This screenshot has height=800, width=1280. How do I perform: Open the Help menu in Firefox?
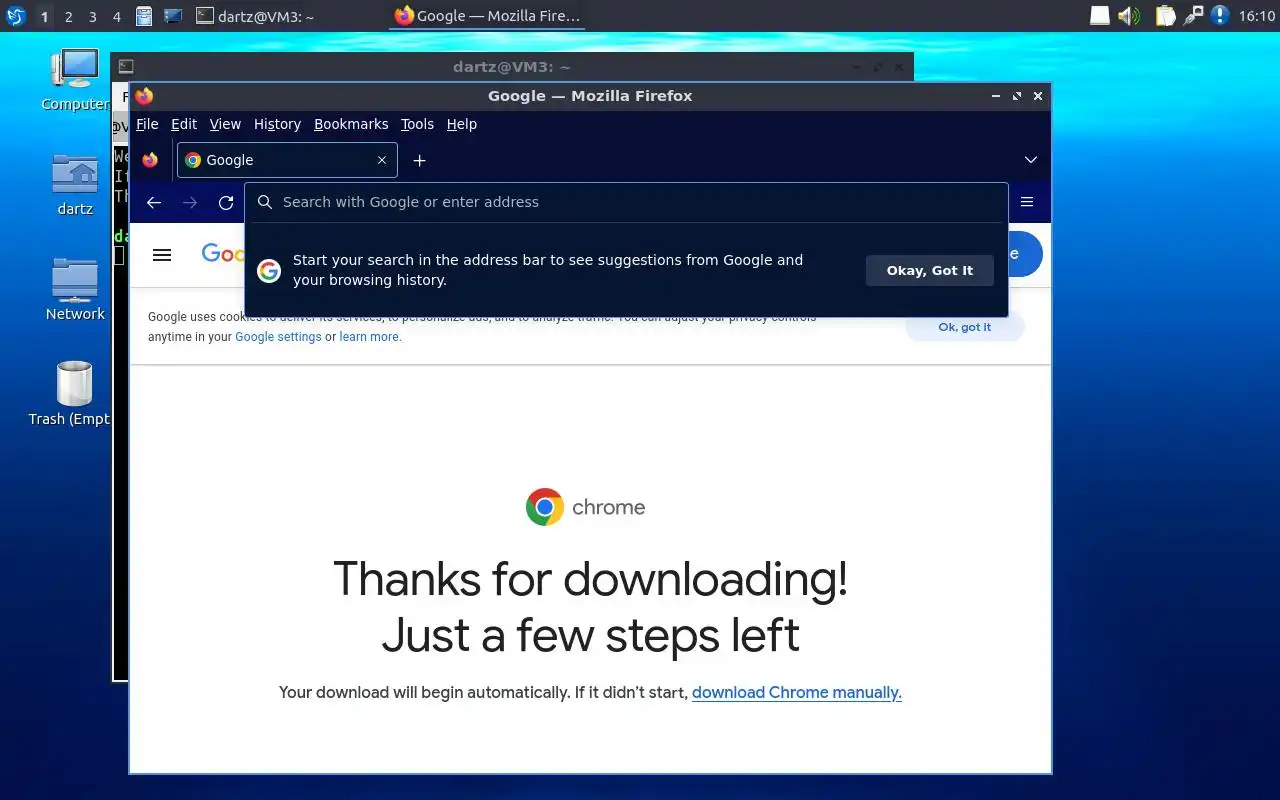(x=462, y=124)
